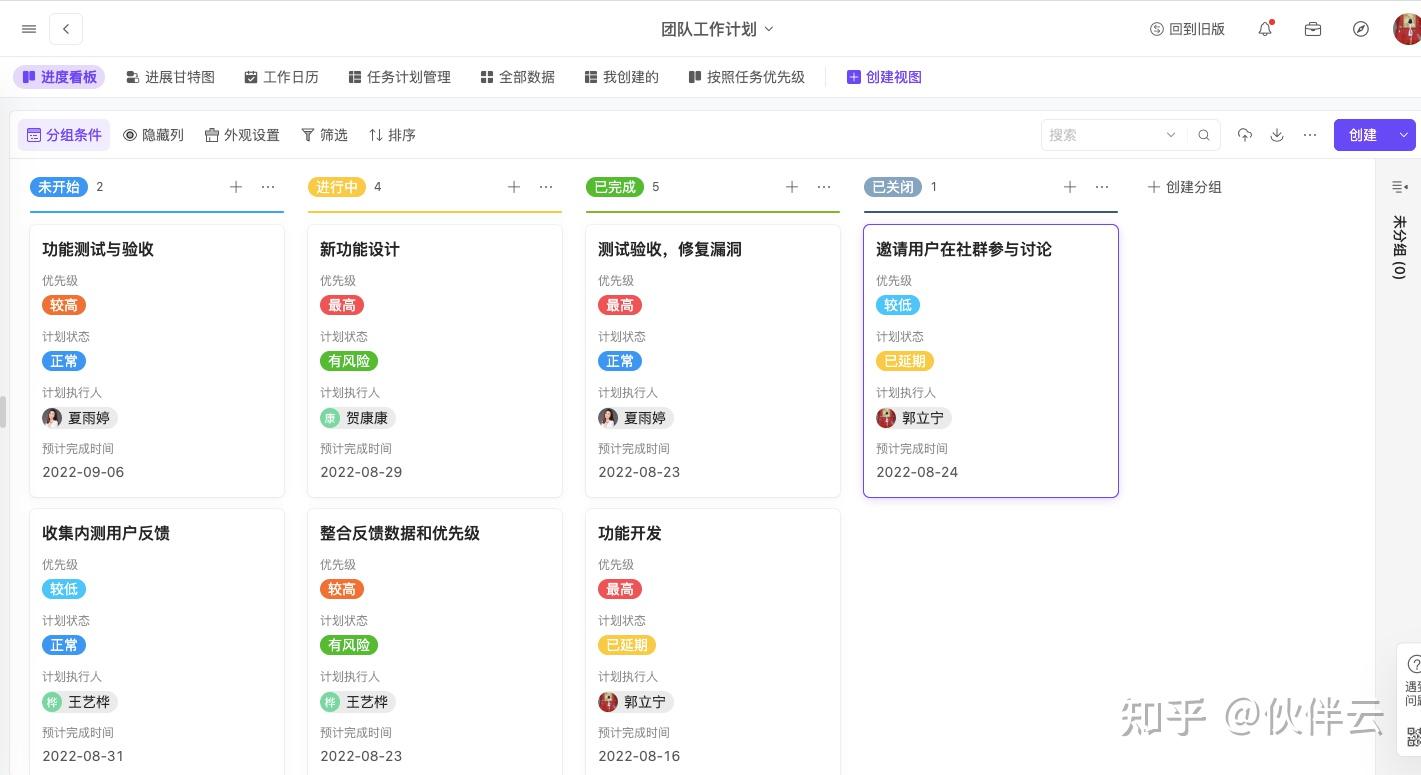The width and height of the screenshot is (1421, 775).
Task: Open the hamburger menu icon
Action: pyautogui.click(x=29, y=29)
